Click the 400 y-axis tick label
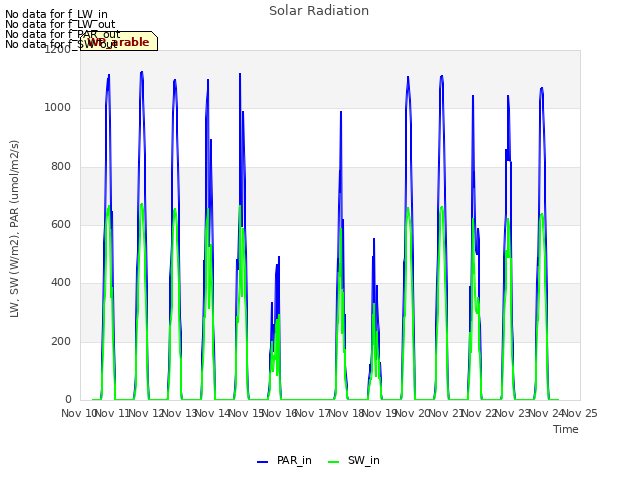640x480 pixels. (61, 282)
